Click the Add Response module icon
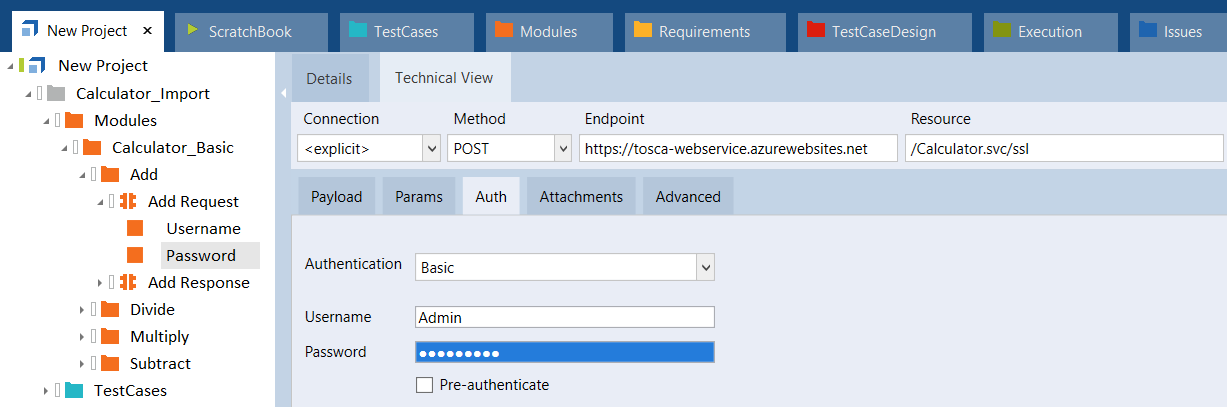 128,282
